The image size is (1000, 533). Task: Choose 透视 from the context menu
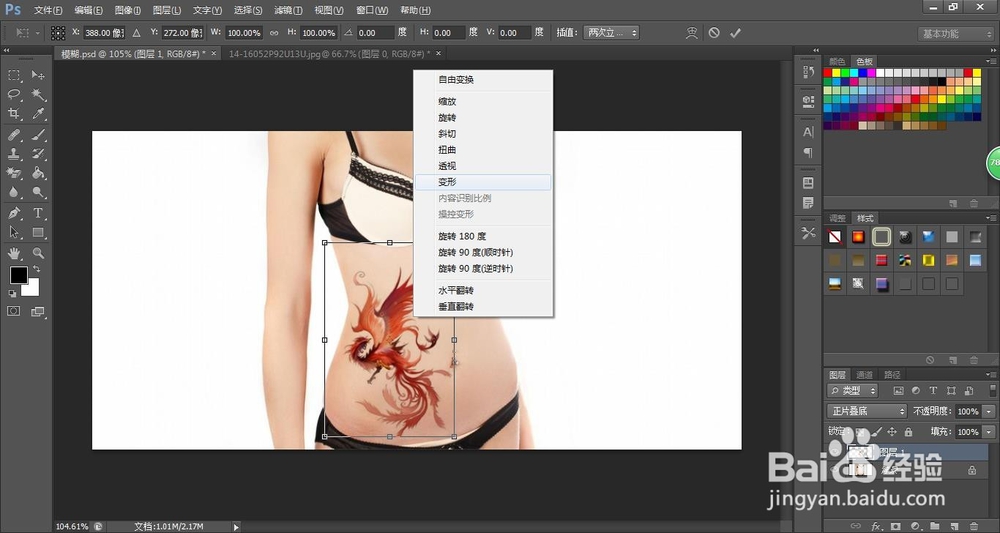pyautogui.click(x=483, y=166)
